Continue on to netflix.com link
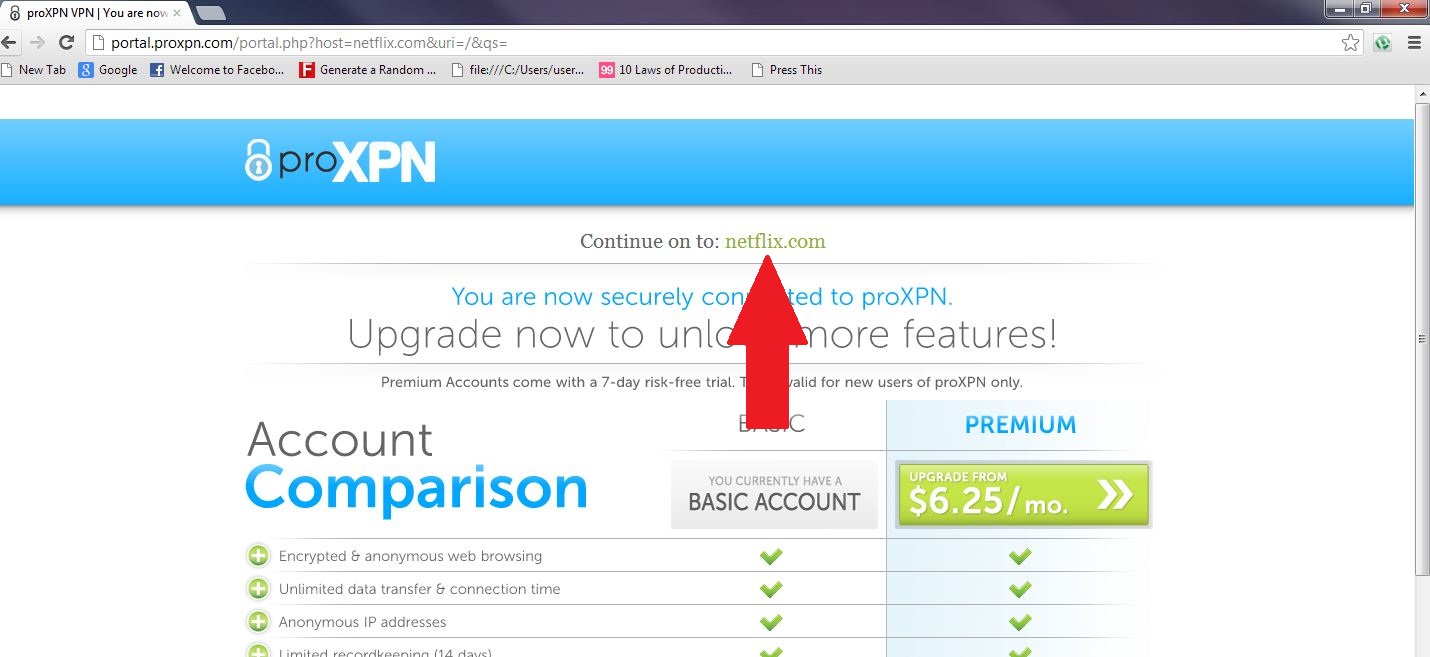 point(775,241)
